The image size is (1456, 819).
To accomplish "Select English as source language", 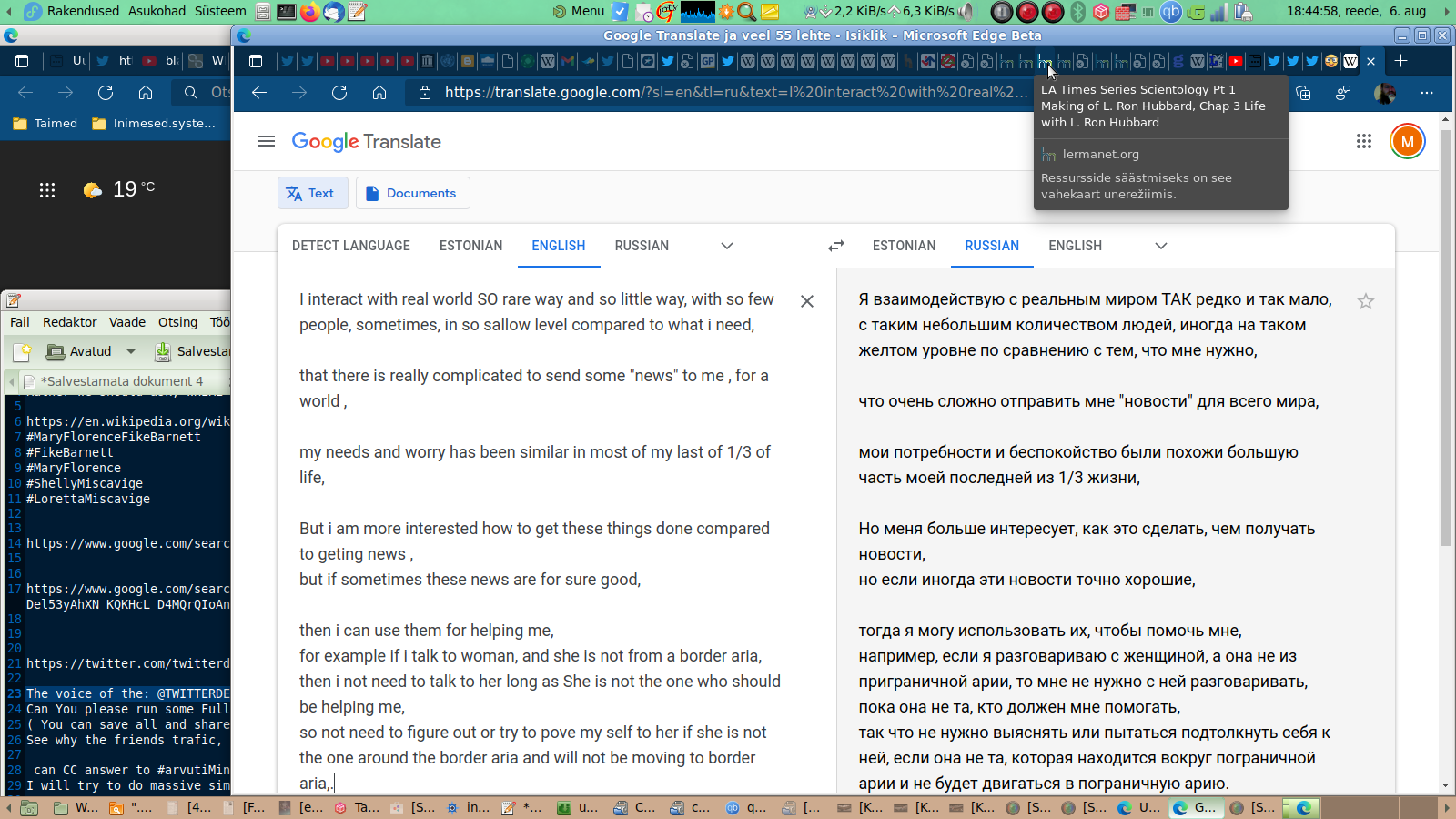I will tap(559, 246).
